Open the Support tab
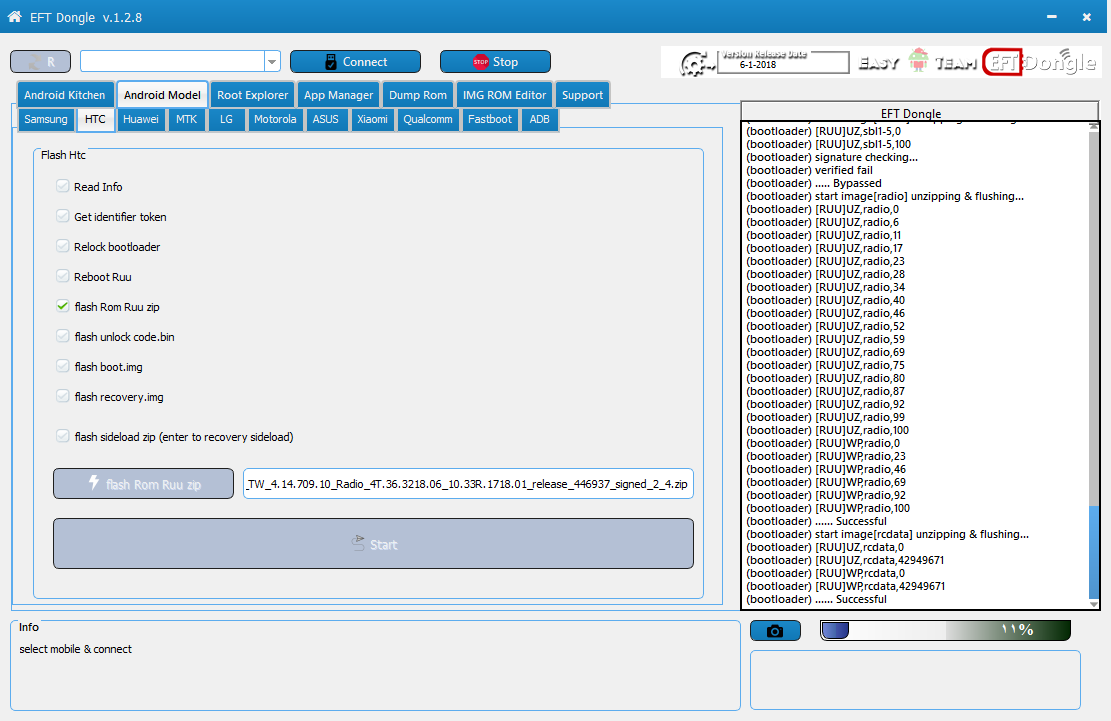1111x721 pixels. [582, 95]
